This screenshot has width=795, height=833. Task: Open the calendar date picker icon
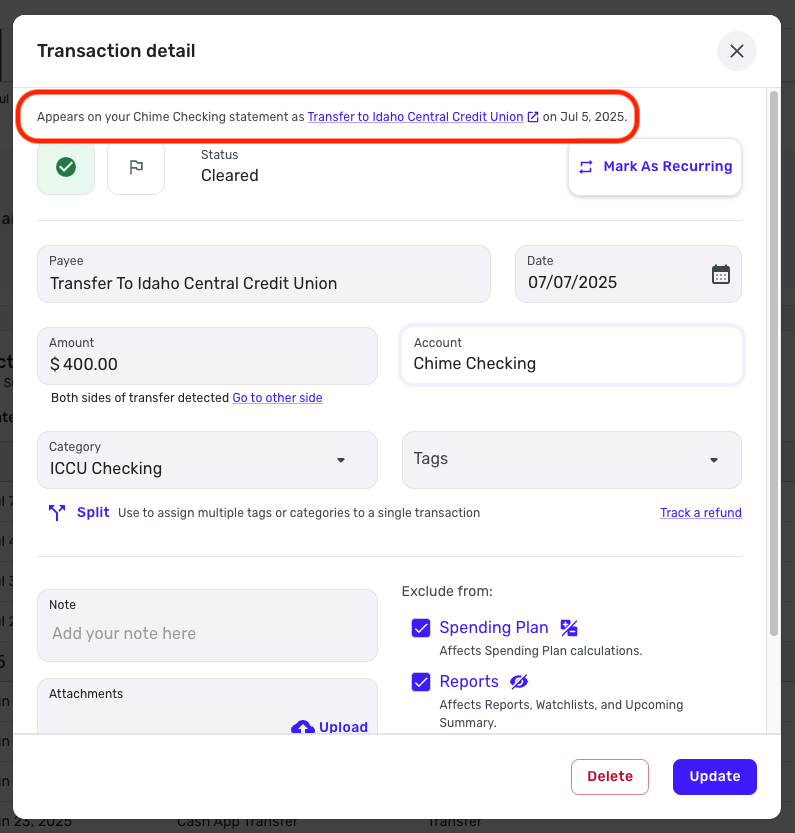(x=721, y=275)
